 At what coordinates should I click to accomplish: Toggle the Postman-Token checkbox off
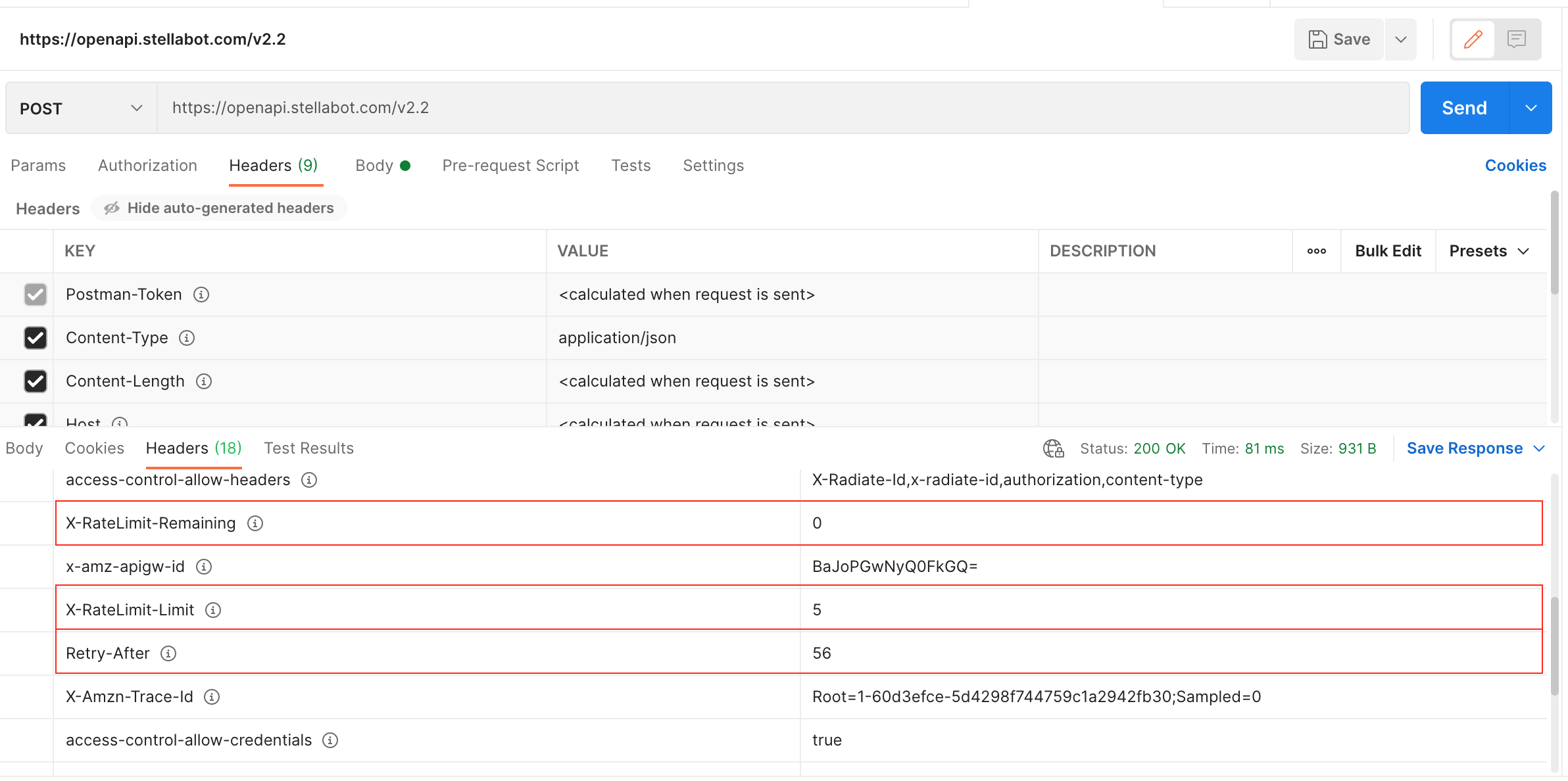pos(35,294)
